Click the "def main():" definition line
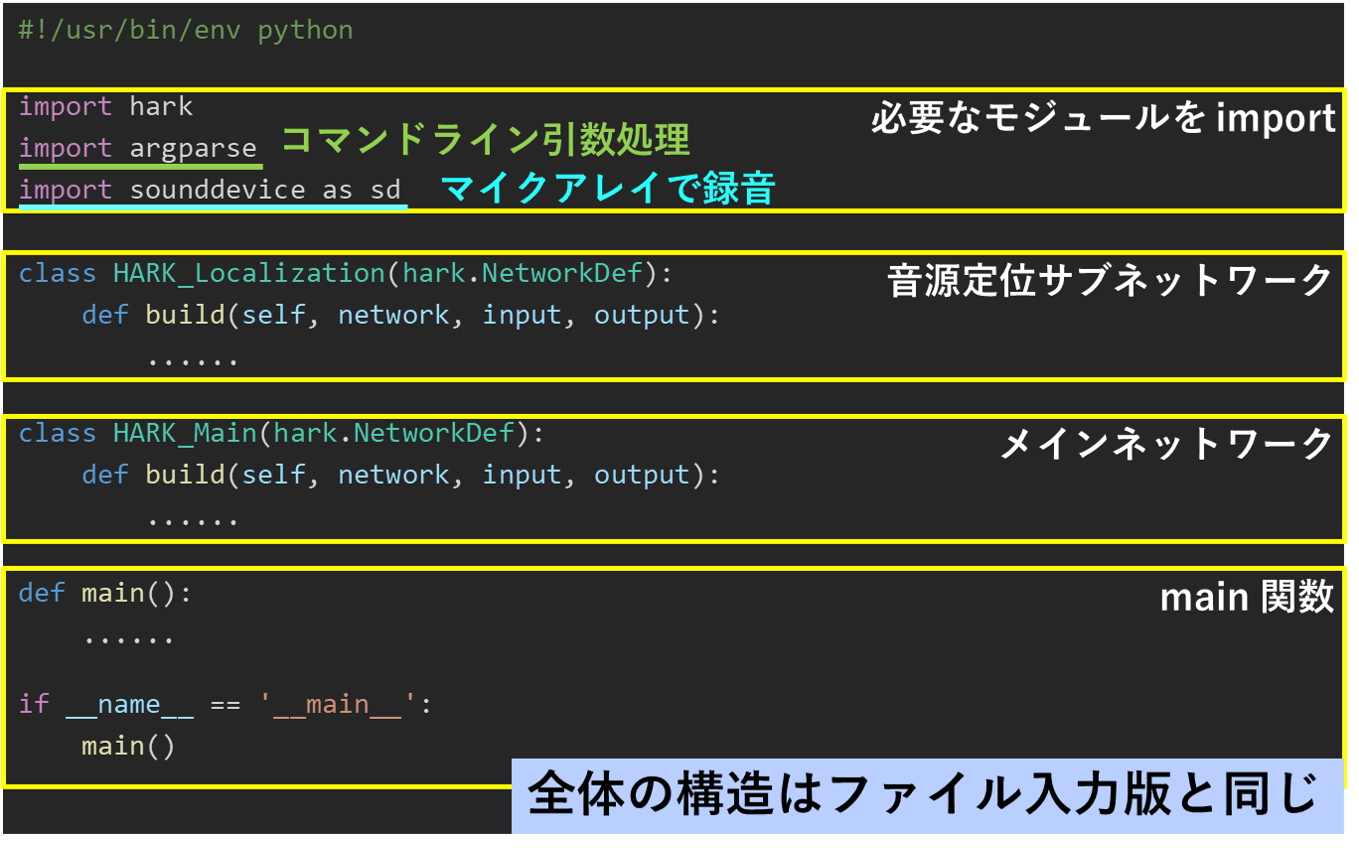 pos(104,593)
